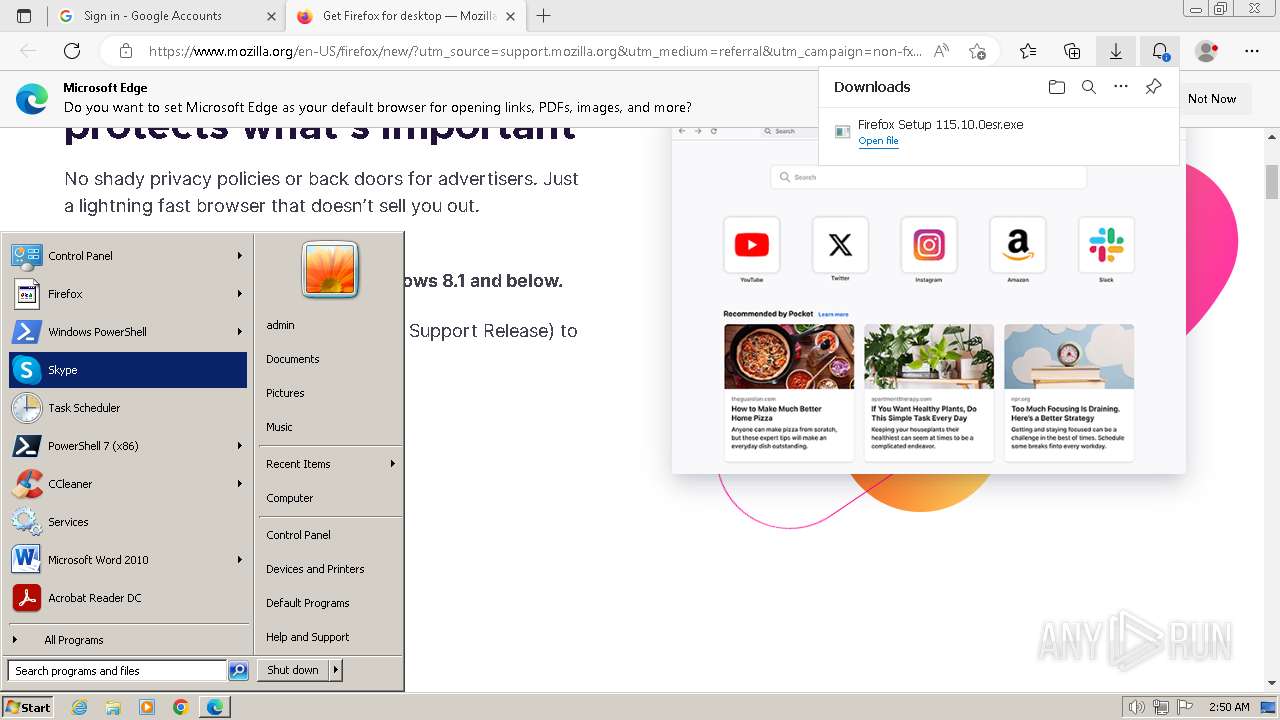Open the Skype app from Start menu

[127, 370]
